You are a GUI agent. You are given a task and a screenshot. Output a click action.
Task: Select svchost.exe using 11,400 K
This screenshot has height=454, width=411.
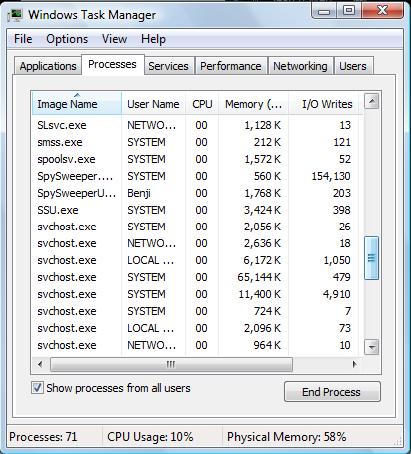click(x=195, y=294)
